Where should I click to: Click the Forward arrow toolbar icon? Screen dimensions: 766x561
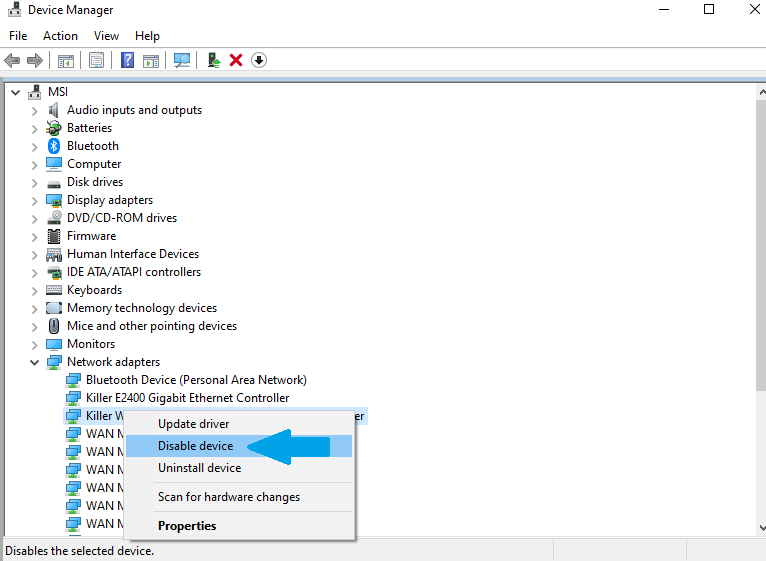35,61
